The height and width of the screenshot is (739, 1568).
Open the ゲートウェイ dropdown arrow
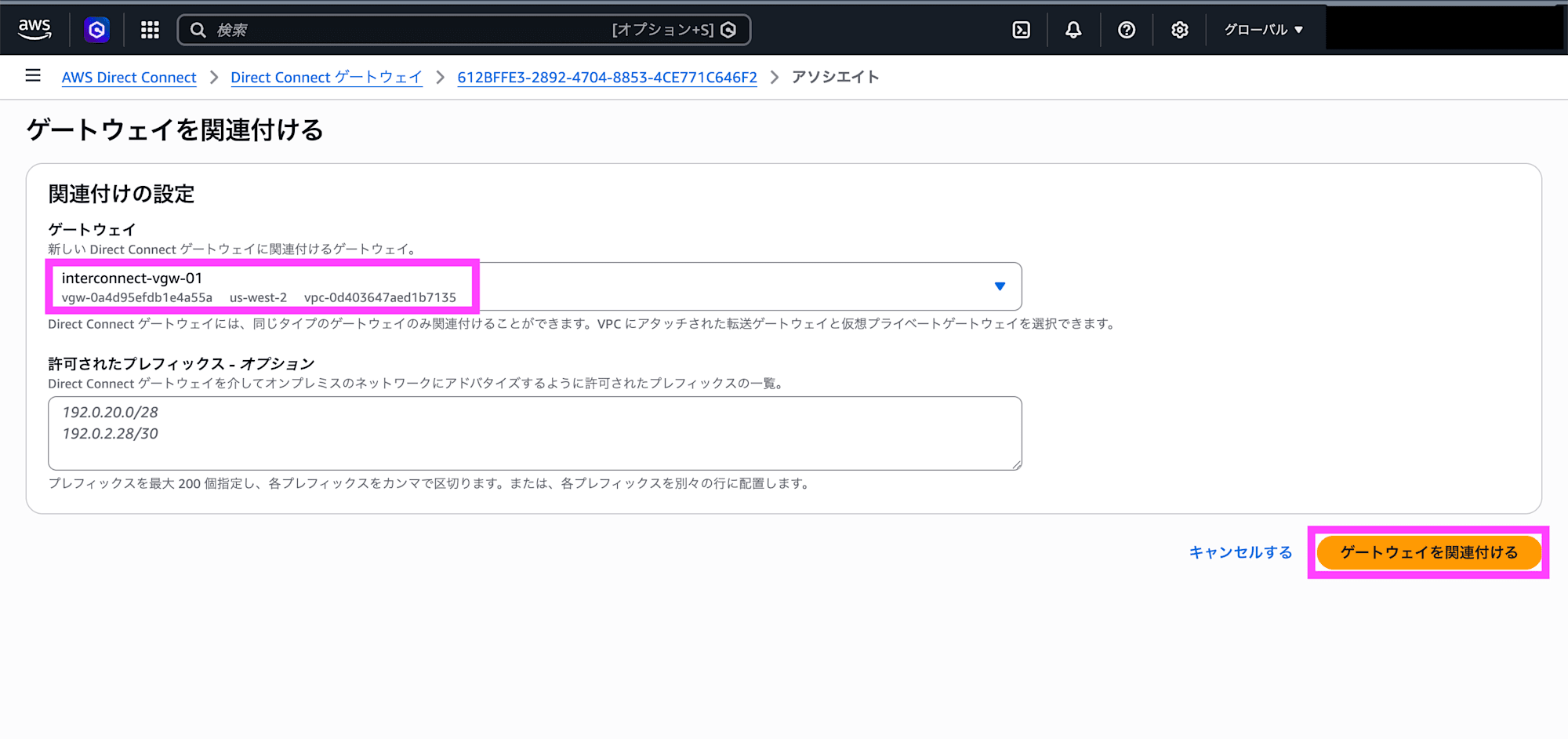pos(999,286)
